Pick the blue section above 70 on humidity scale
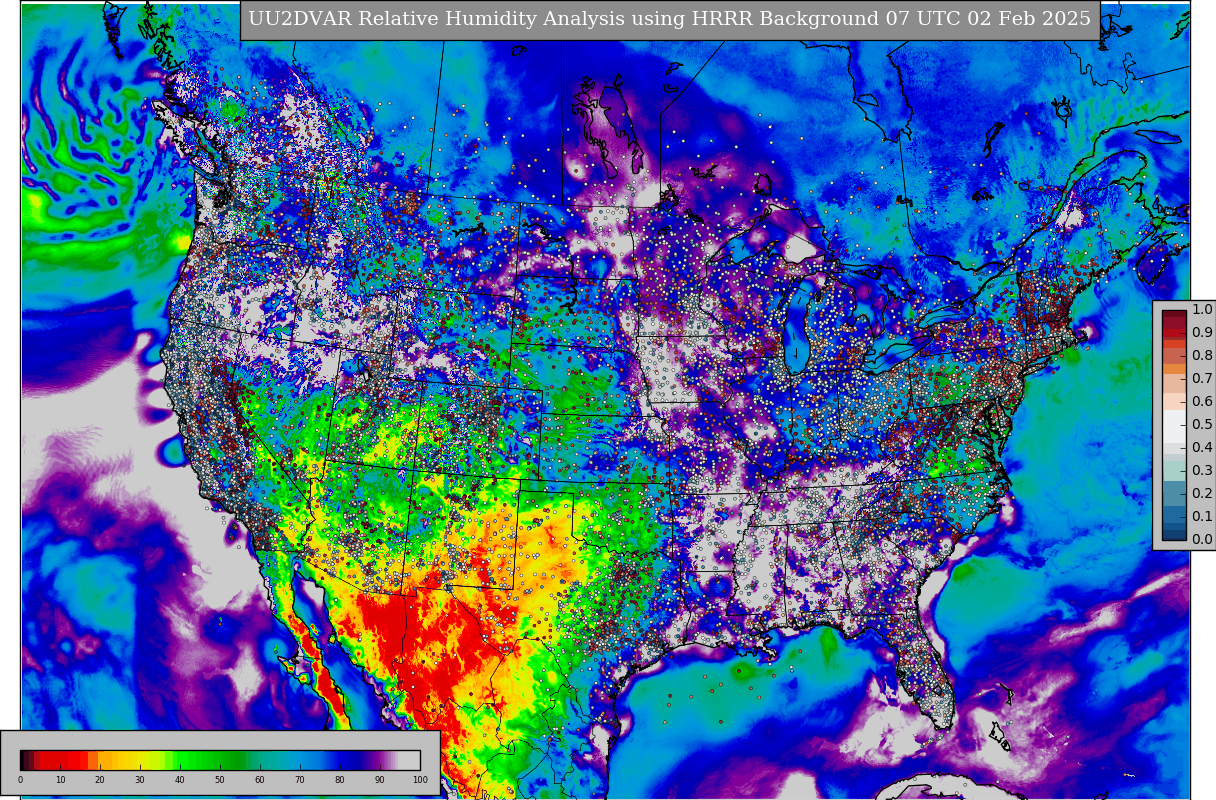Screen dimensions: 1216x800 pyautogui.click(x=300, y=760)
